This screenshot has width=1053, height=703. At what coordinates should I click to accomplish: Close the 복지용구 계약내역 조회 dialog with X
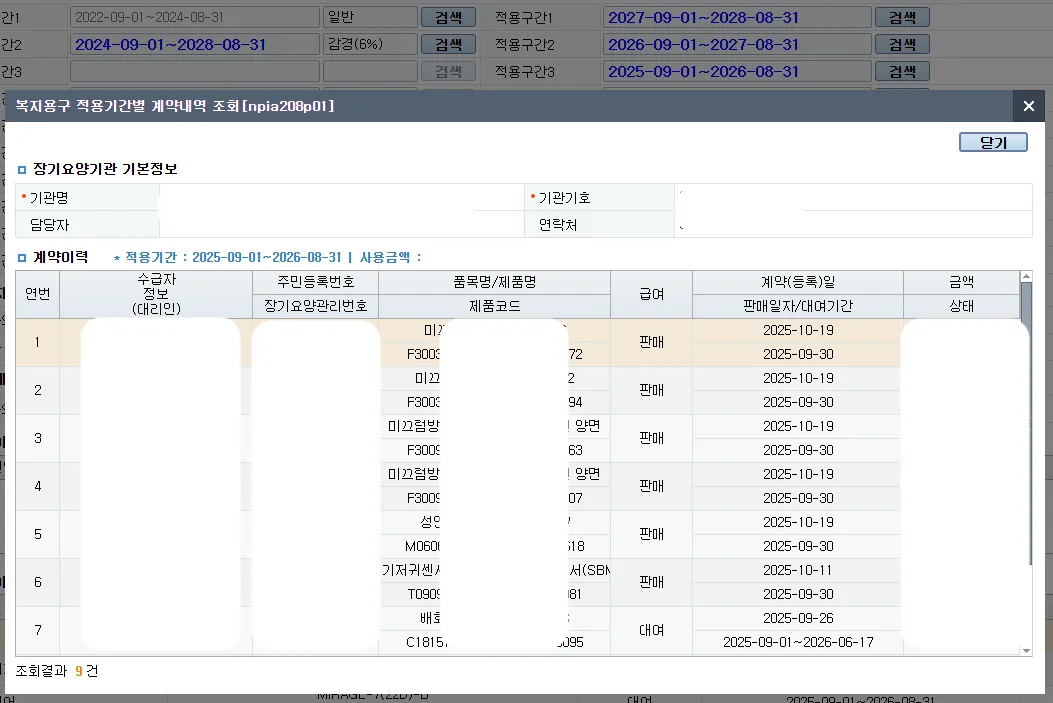pyautogui.click(x=1028, y=106)
